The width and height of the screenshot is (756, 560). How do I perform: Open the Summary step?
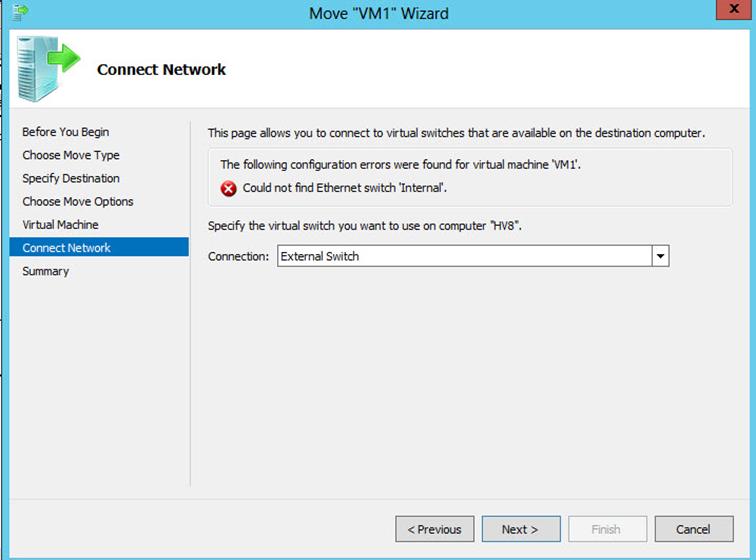(x=45, y=271)
